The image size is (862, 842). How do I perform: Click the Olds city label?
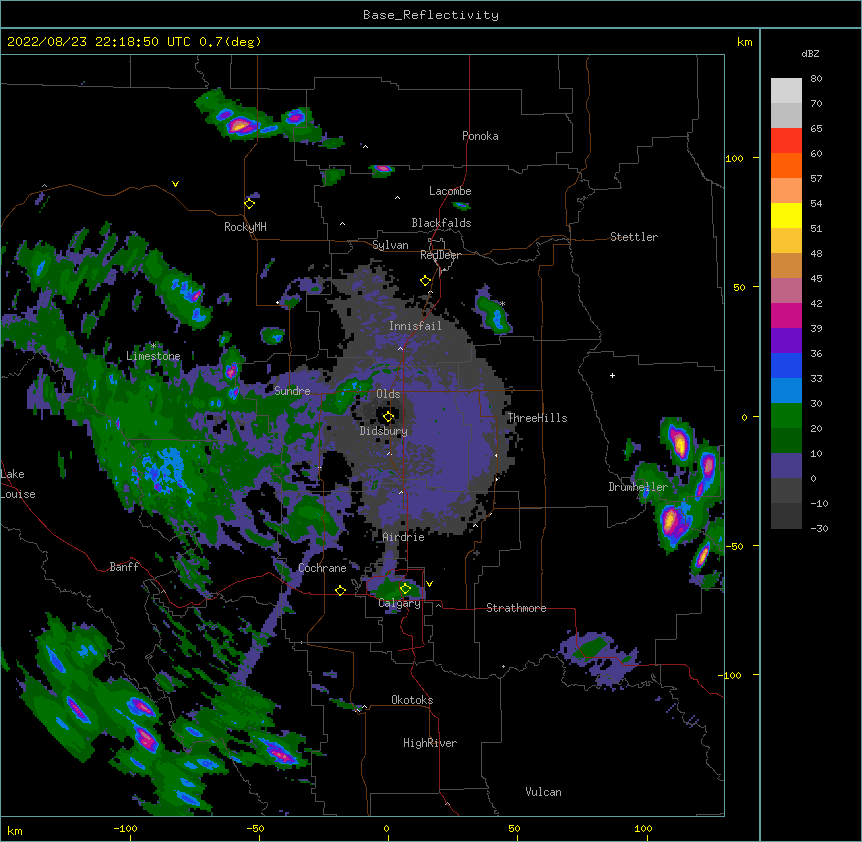coord(388,394)
